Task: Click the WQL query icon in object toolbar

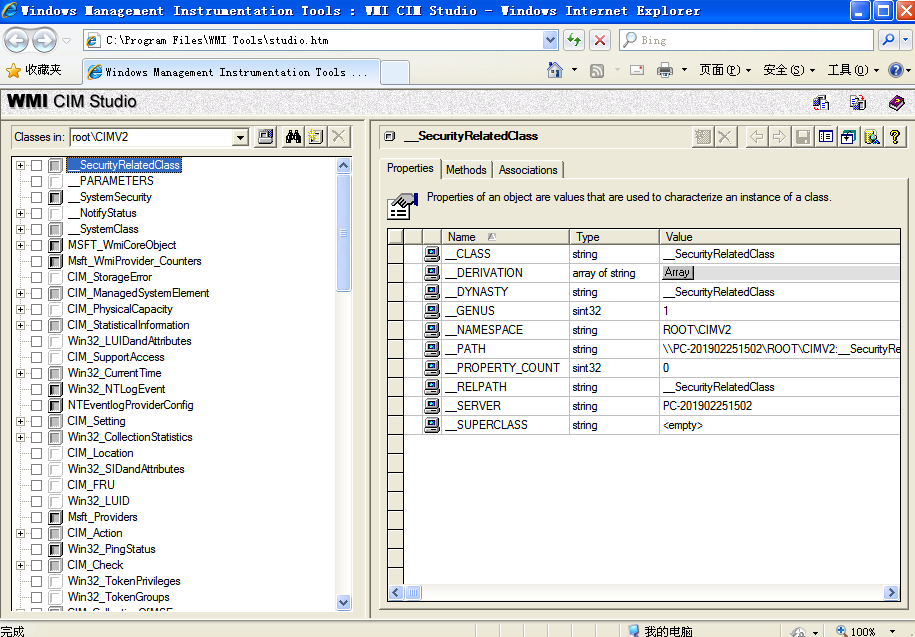Action: pos(872,137)
